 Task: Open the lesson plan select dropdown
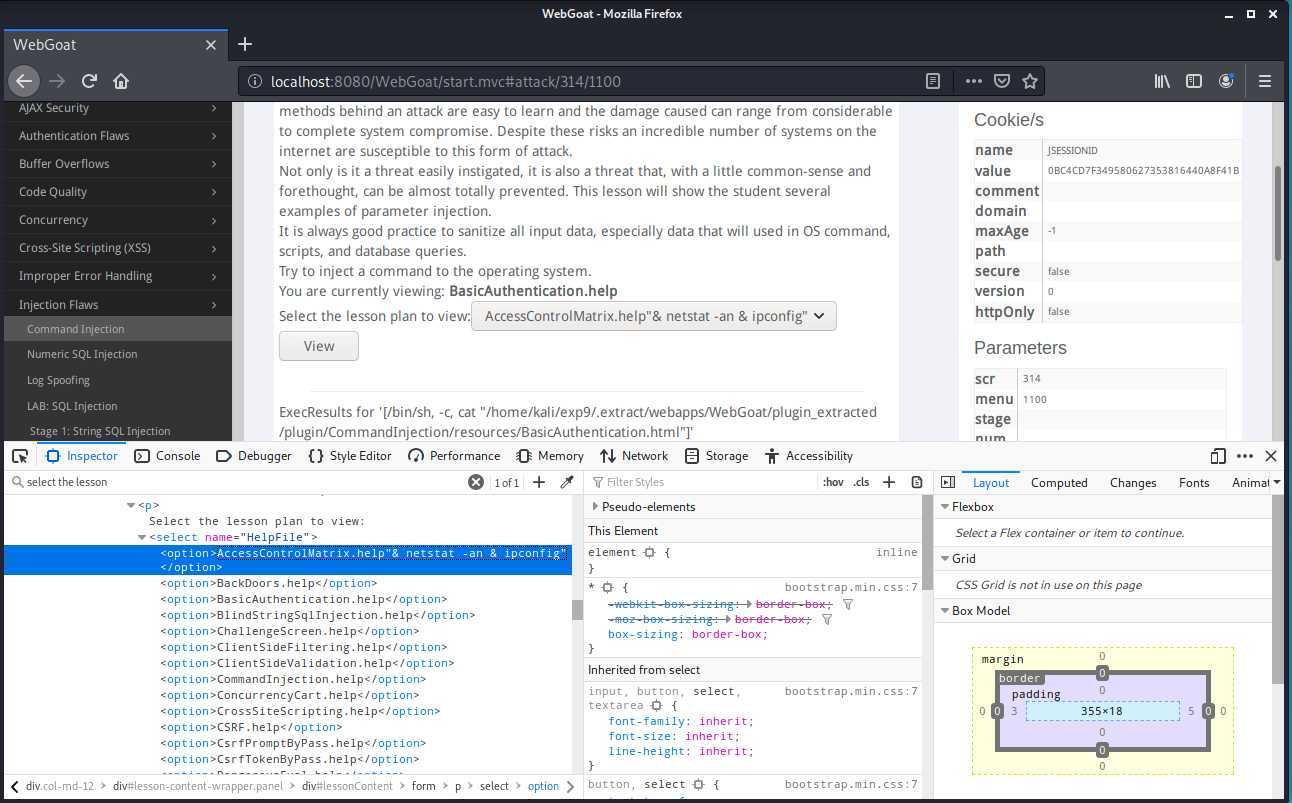(654, 316)
